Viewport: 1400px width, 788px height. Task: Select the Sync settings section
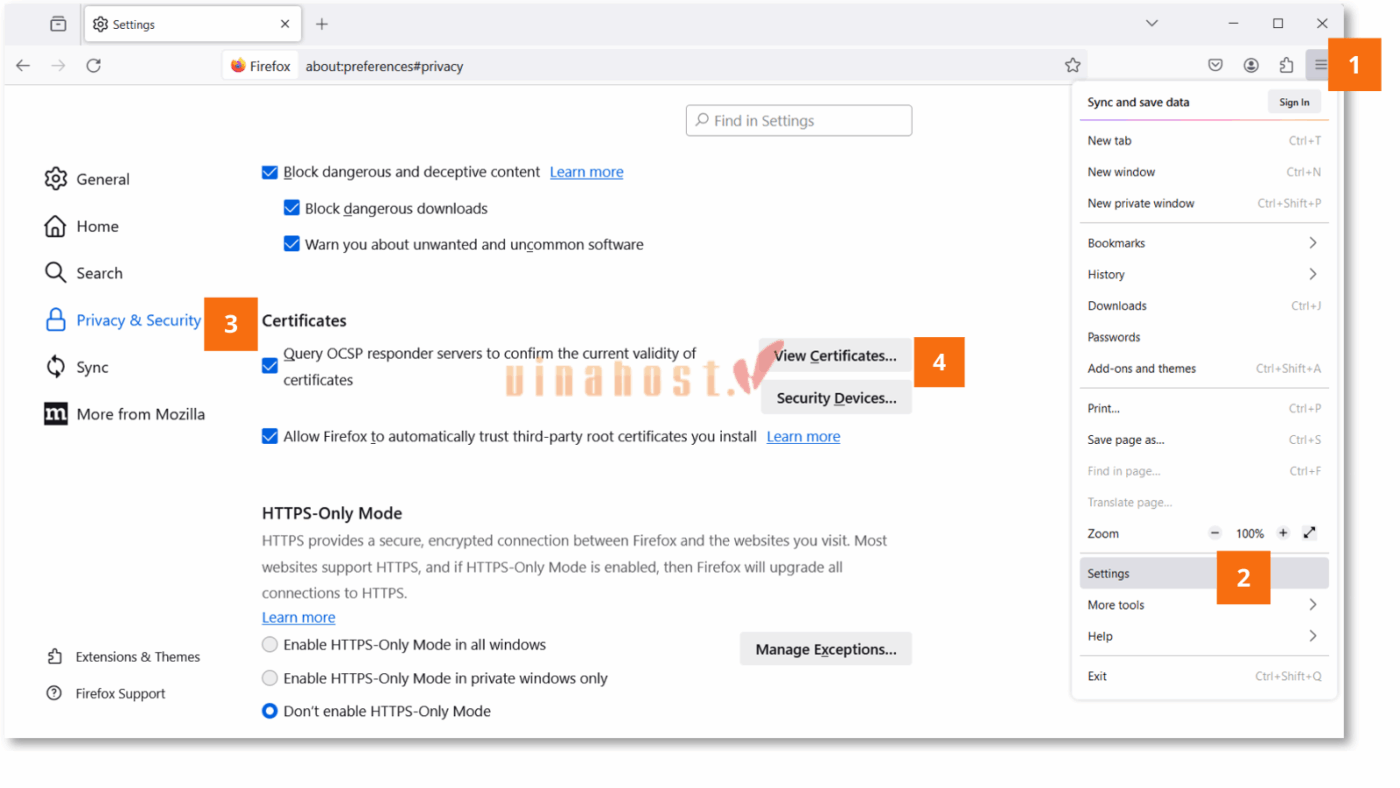click(x=94, y=367)
